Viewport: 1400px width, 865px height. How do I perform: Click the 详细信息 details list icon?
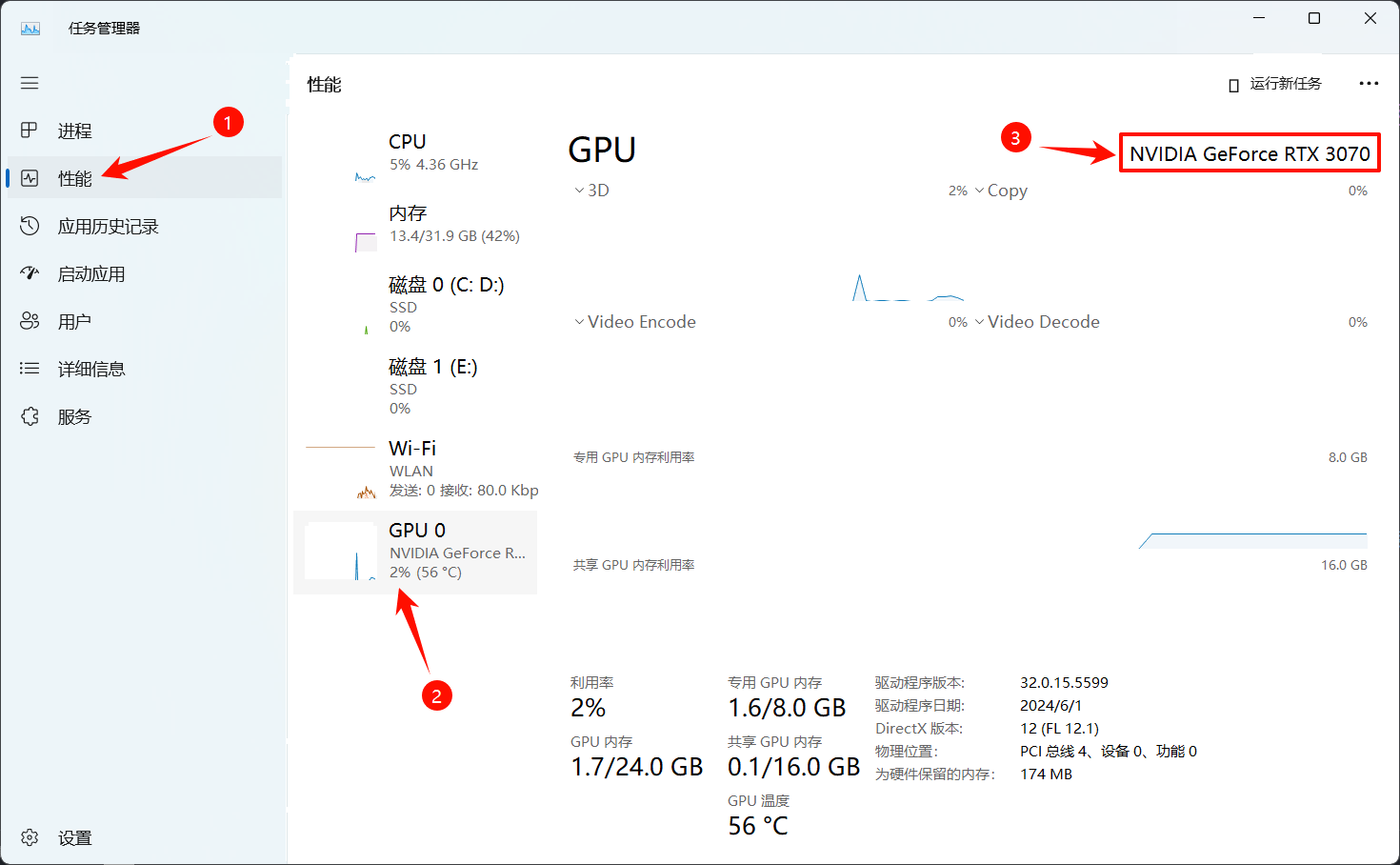pyautogui.click(x=30, y=369)
